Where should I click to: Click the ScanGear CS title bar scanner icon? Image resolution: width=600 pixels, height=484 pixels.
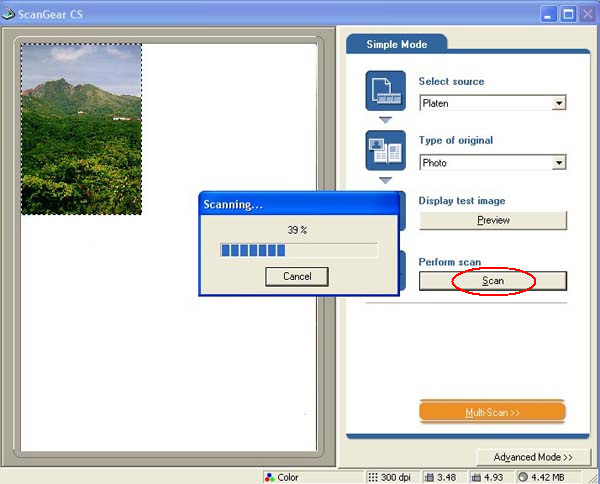8,14
